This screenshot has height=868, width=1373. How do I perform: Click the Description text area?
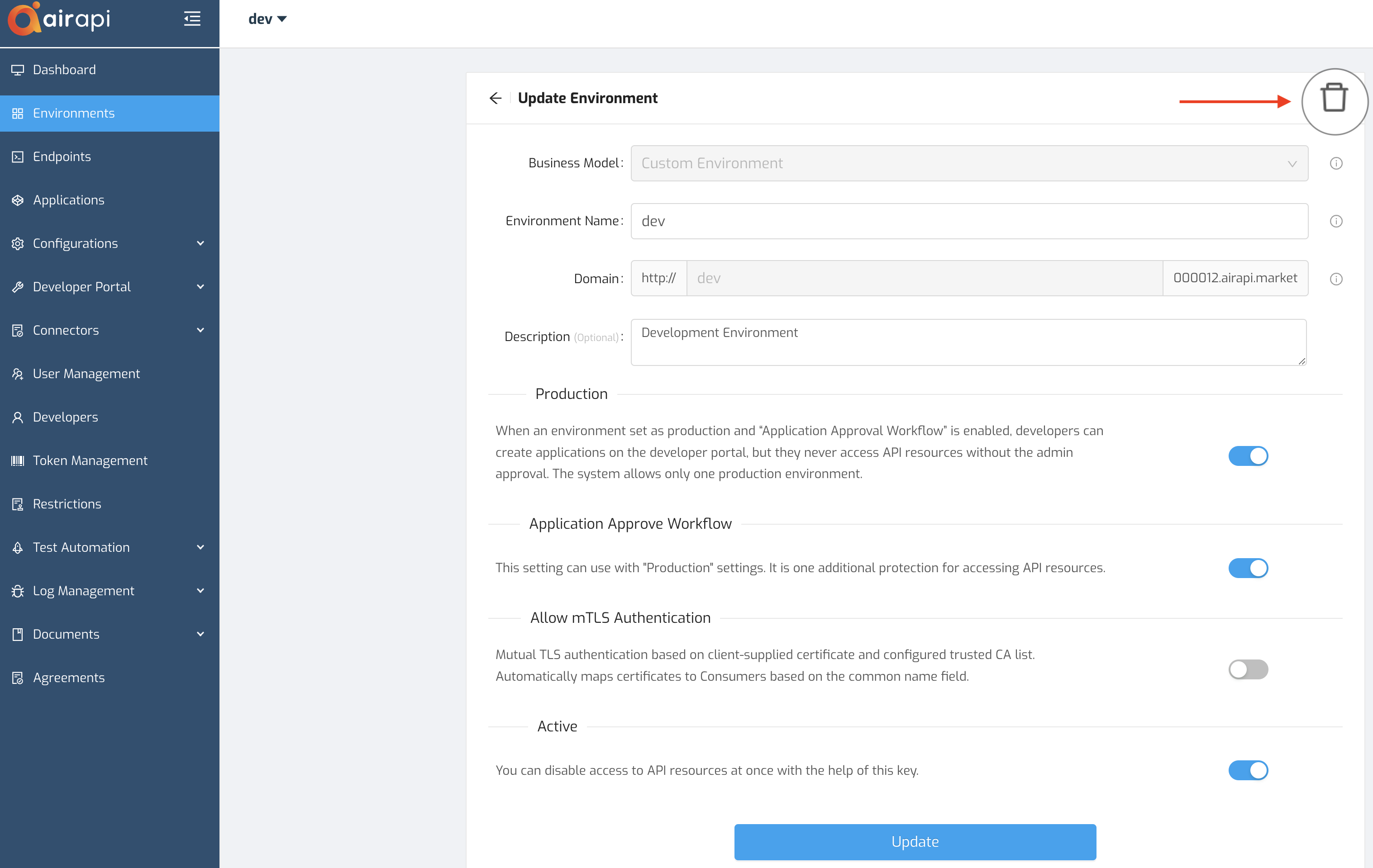(x=969, y=342)
